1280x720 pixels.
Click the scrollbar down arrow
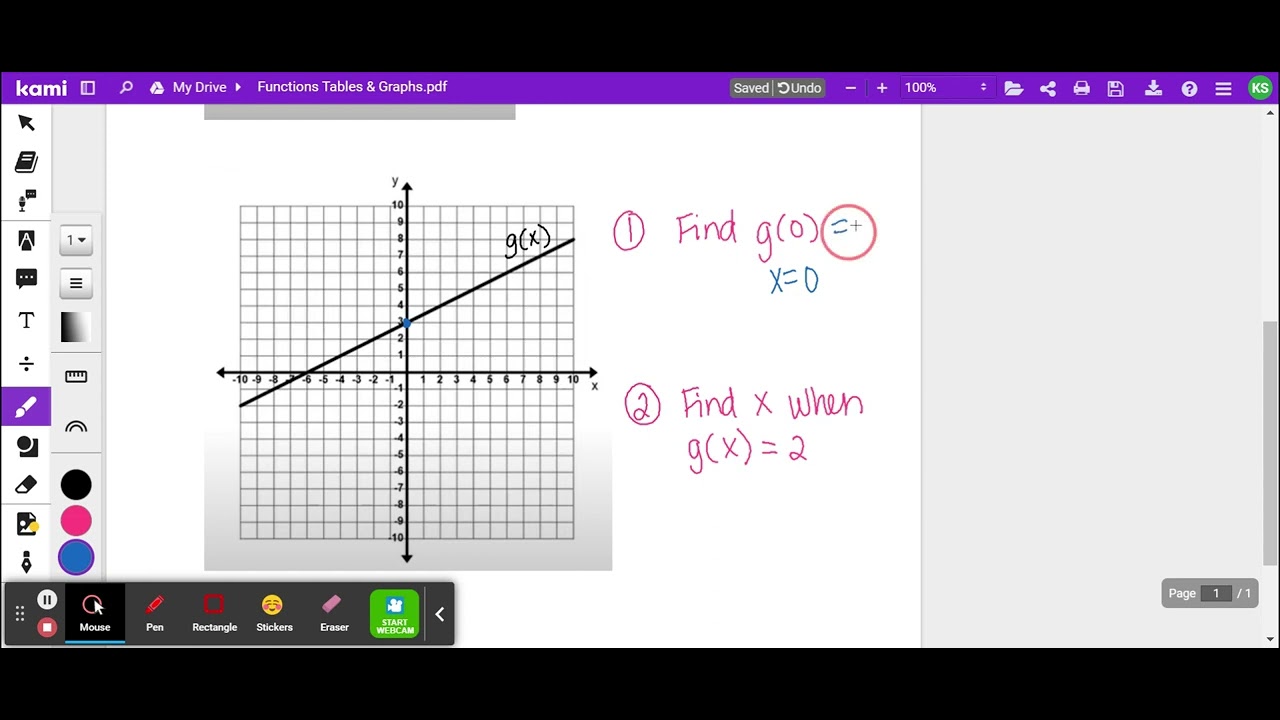[x=1271, y=640]
